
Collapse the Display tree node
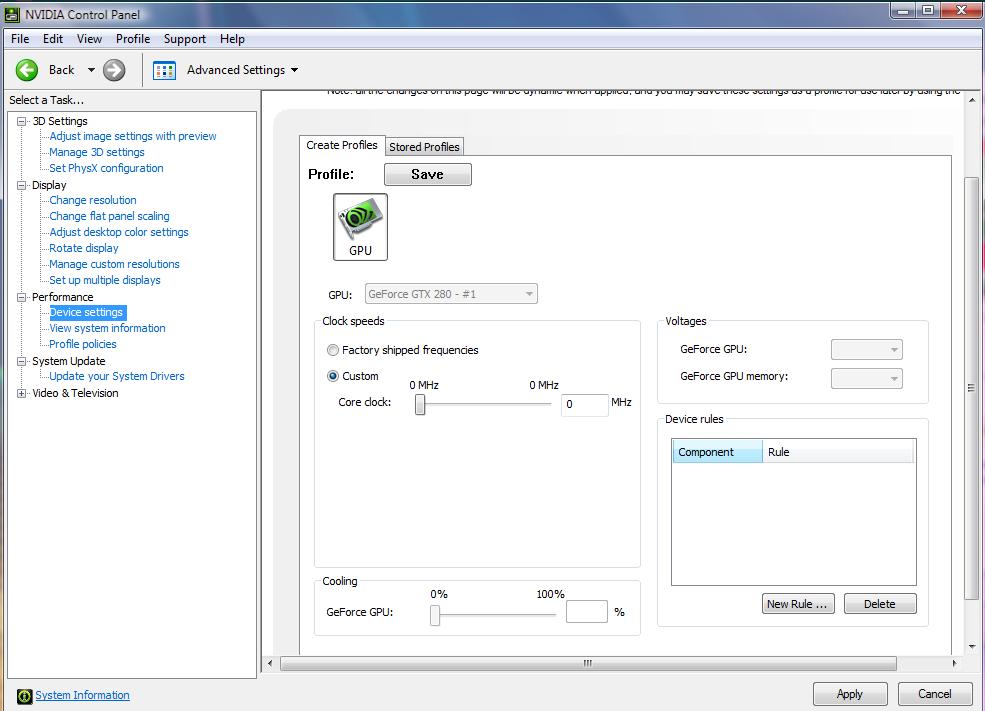click(21, 185)
